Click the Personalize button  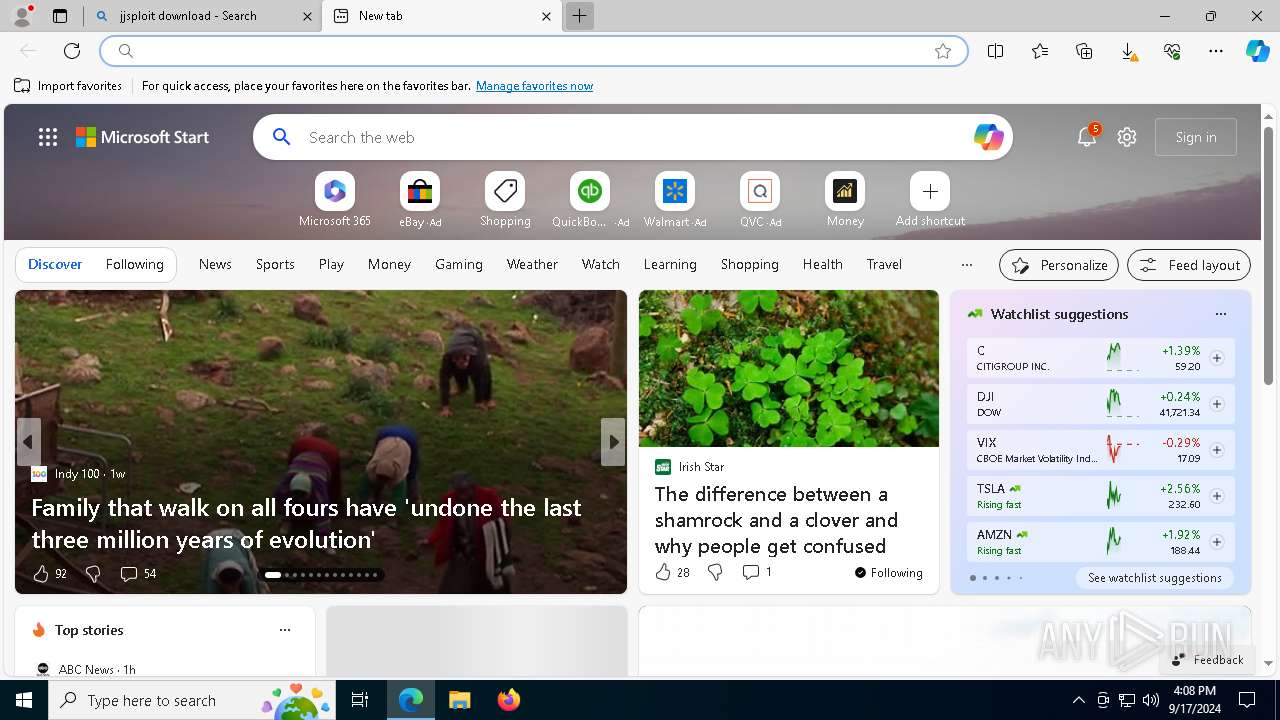point(1059,265)
